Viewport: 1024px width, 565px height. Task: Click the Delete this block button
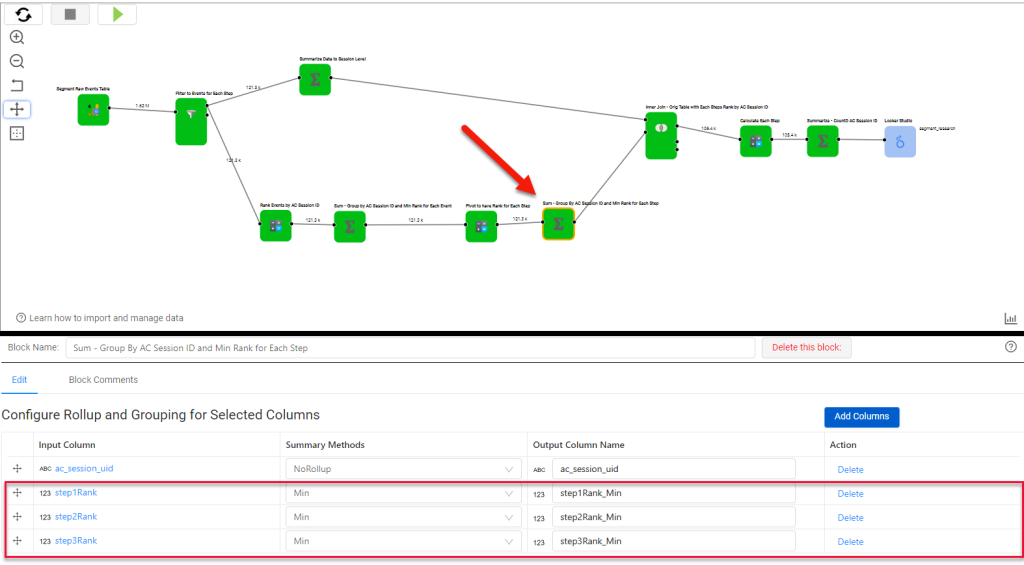point(807,347)
